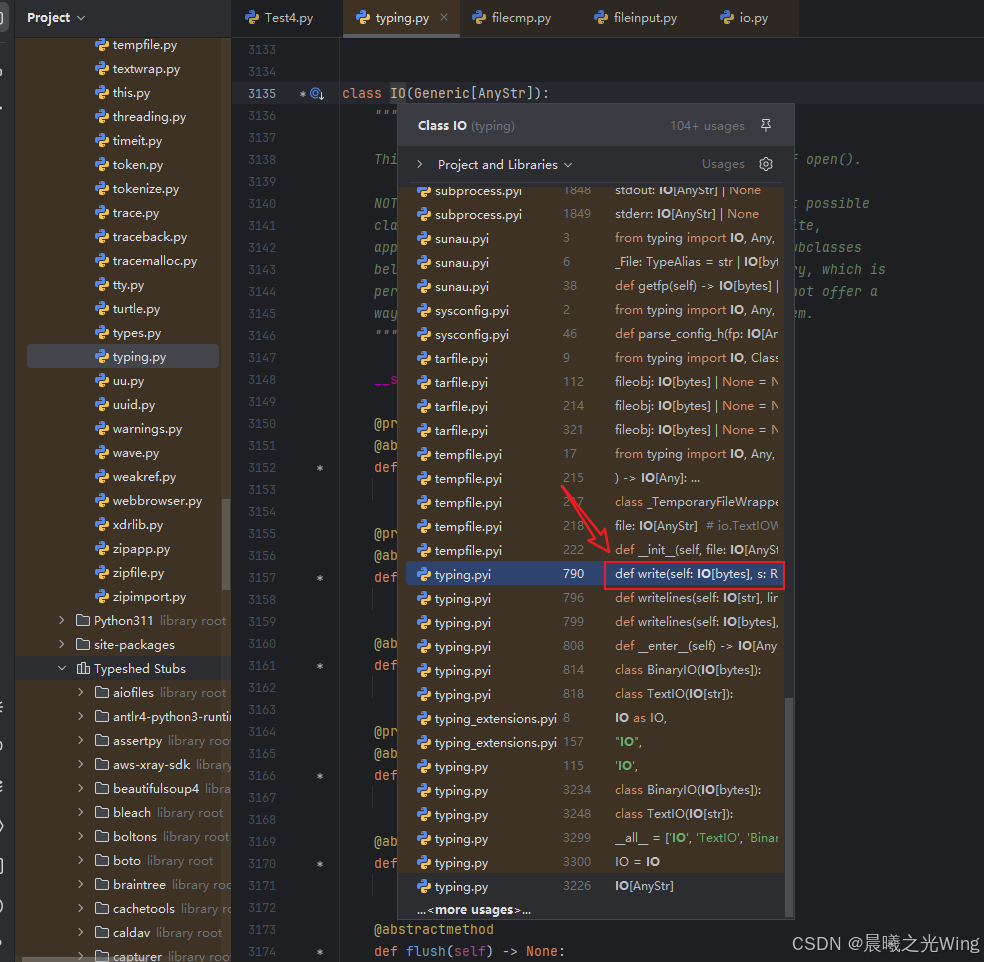Click line number 3148 in gutter
The image size is (984, 962).
(x=262, y=380)
